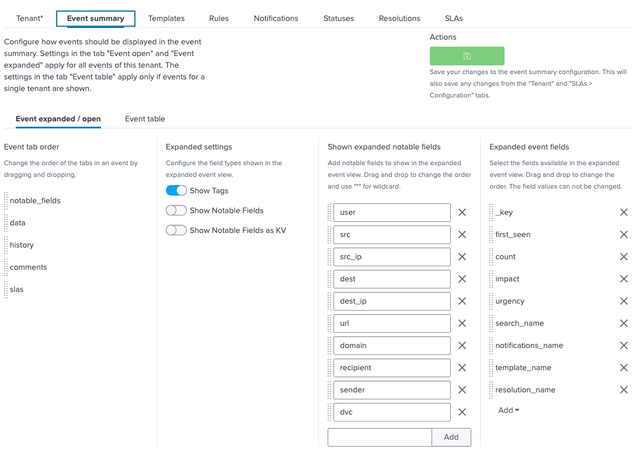Go to the SLAs tab
640x456 pixels.
tap(453, 18)
